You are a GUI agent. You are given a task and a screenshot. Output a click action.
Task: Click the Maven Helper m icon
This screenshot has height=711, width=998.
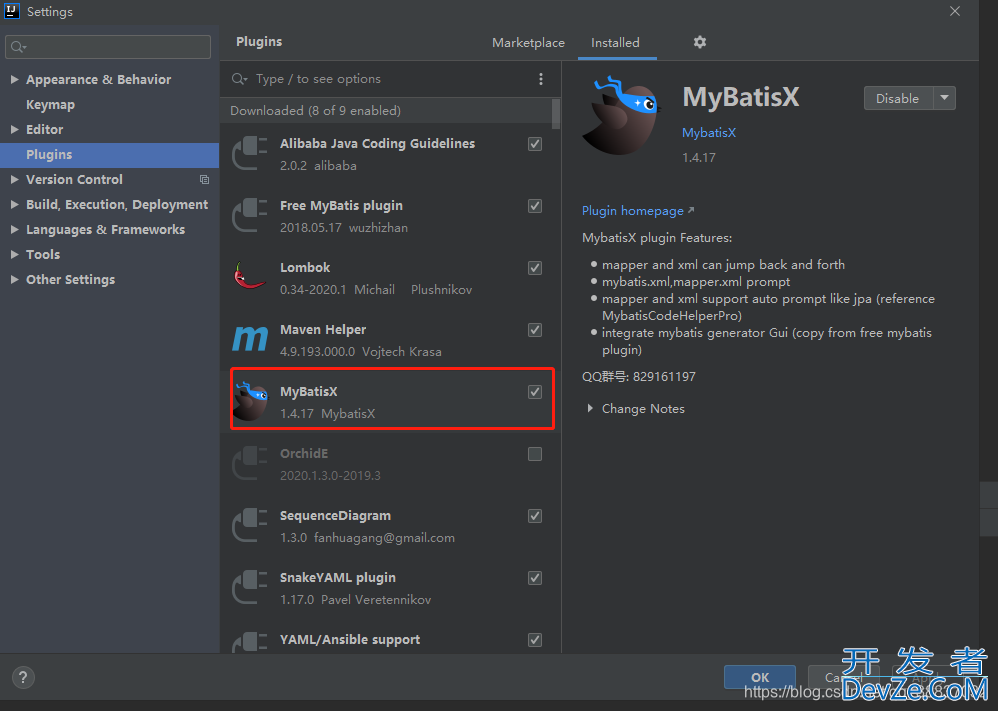[x=250, y=339]
